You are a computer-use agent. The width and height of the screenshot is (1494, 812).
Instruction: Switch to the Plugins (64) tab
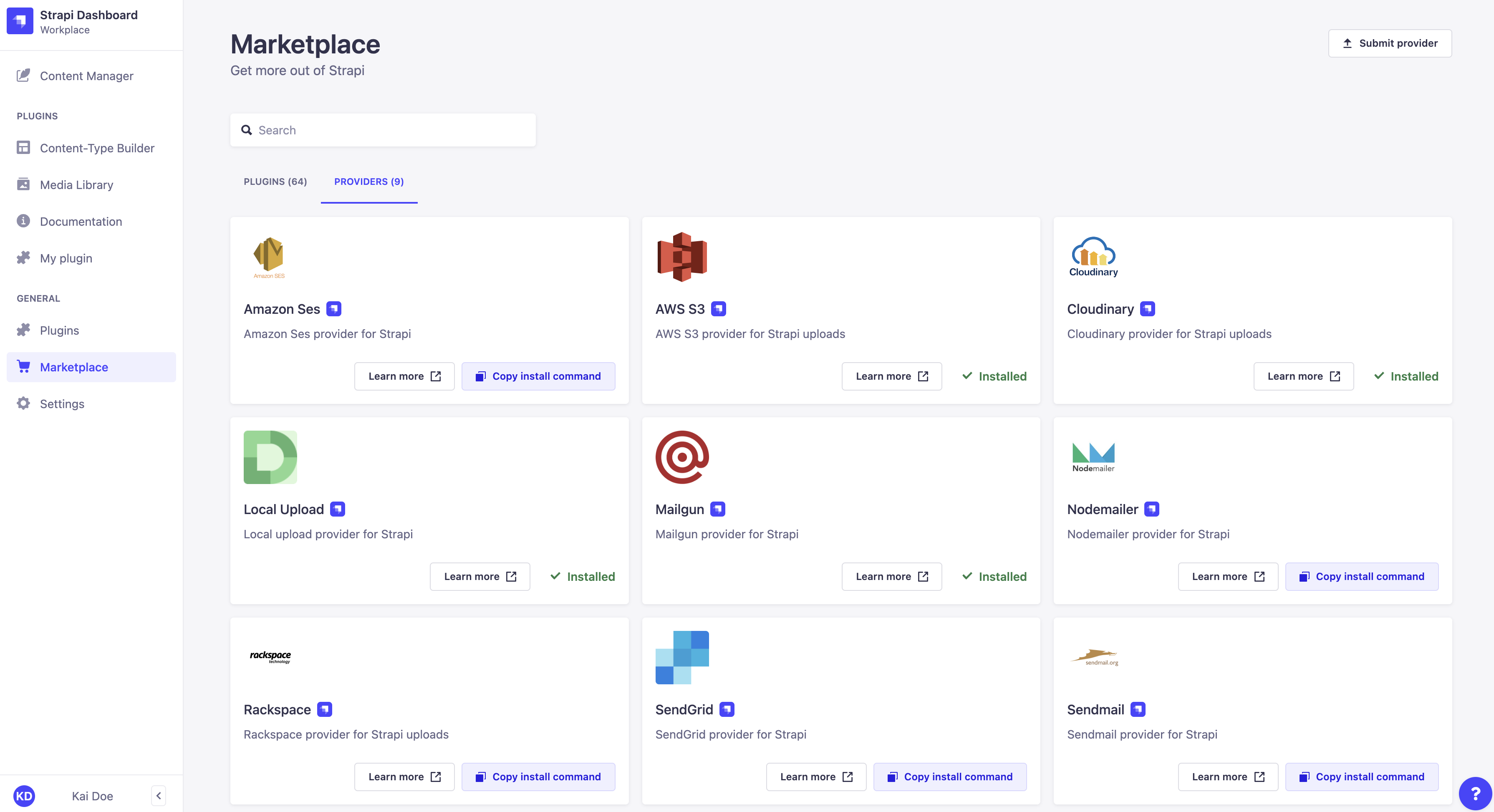click(275, 182)
